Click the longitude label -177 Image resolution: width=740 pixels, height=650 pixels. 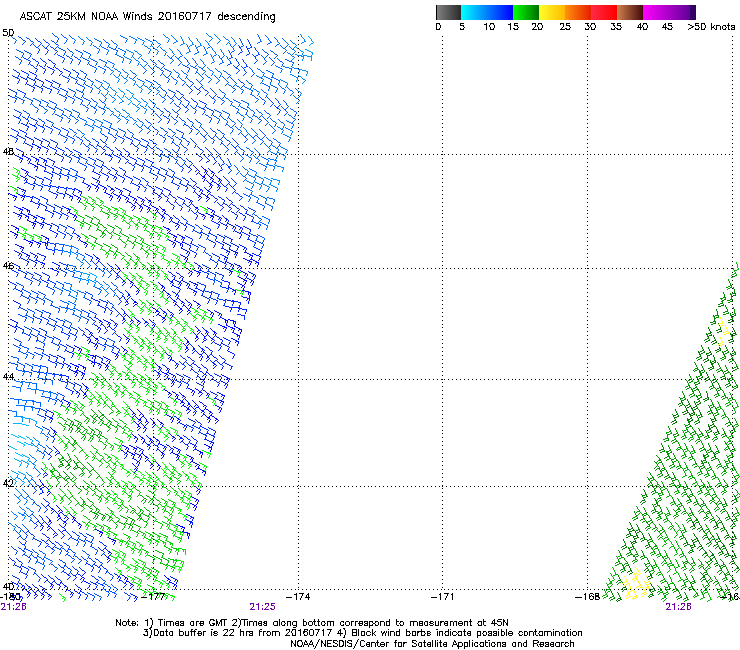tap(153, 597)
